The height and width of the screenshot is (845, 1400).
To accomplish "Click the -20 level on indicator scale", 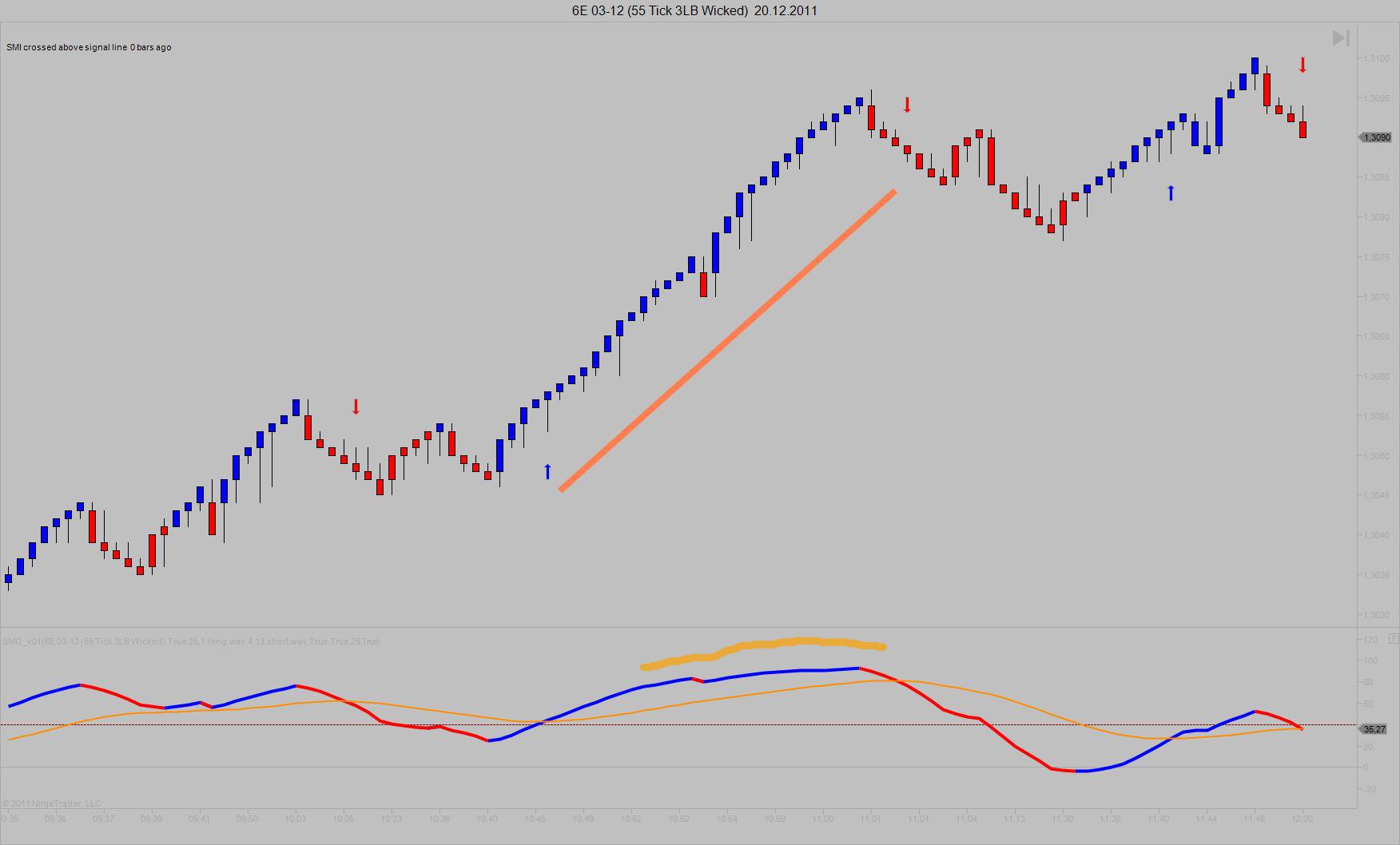I will 1370,789.
